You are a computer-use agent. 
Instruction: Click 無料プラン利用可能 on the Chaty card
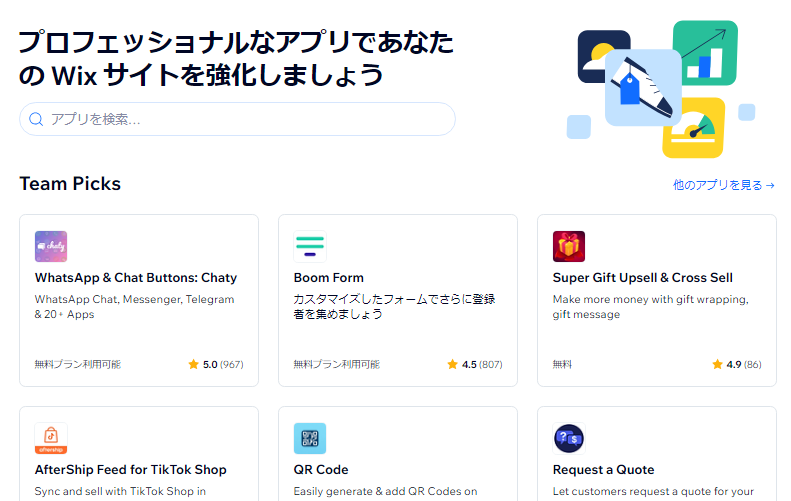[x=78, y=364]
